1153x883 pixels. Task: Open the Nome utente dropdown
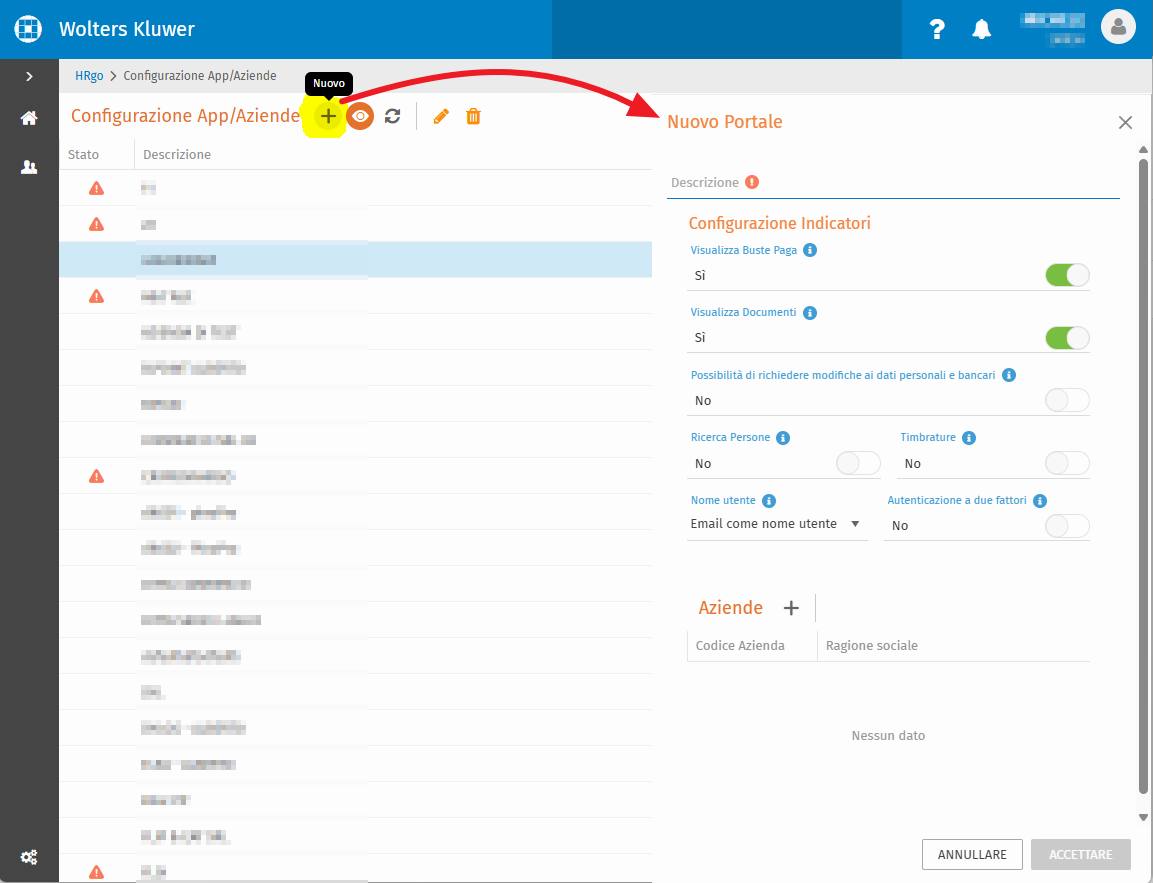pos(777,524)
